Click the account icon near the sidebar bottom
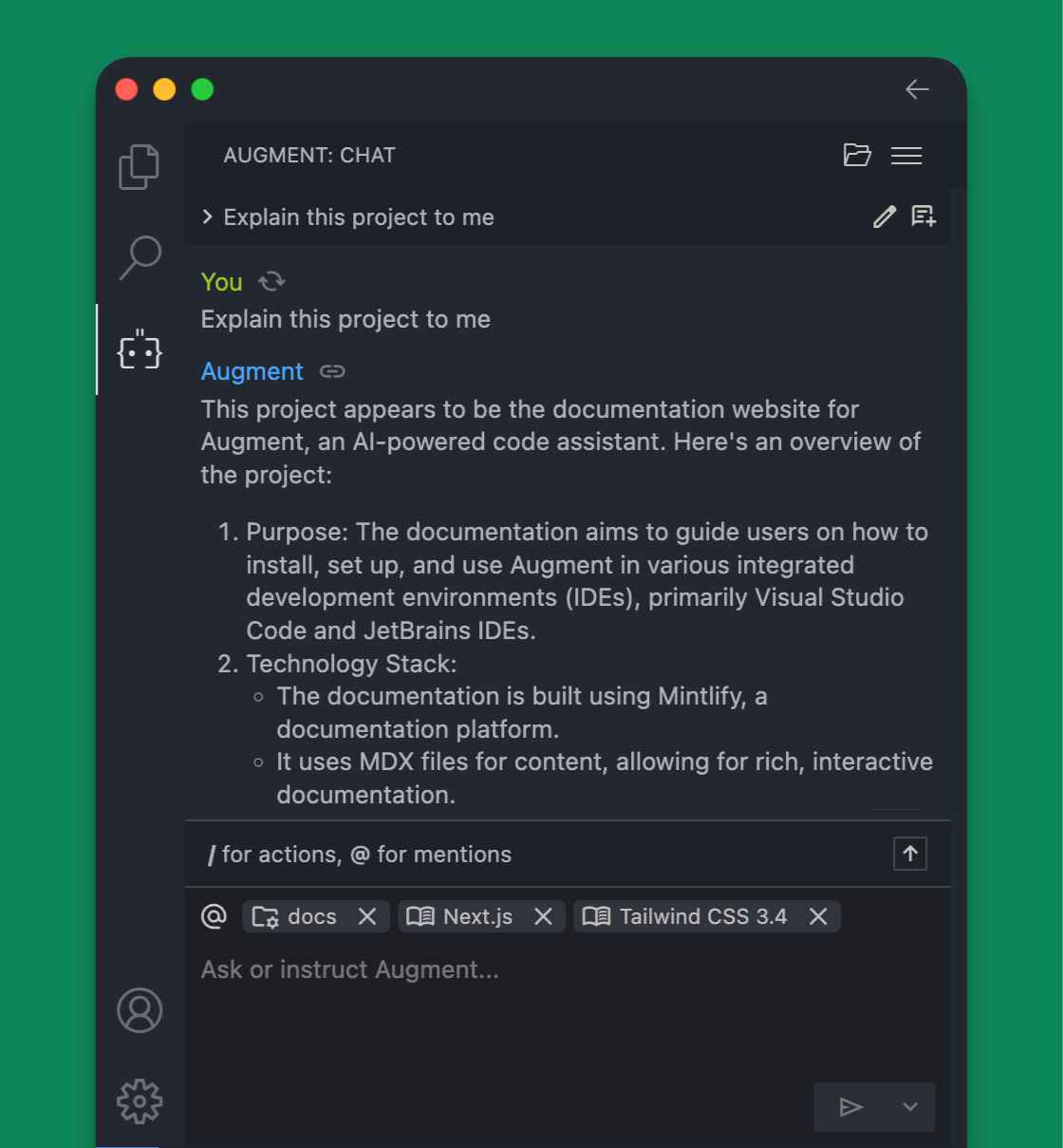 coord(140,1010)
